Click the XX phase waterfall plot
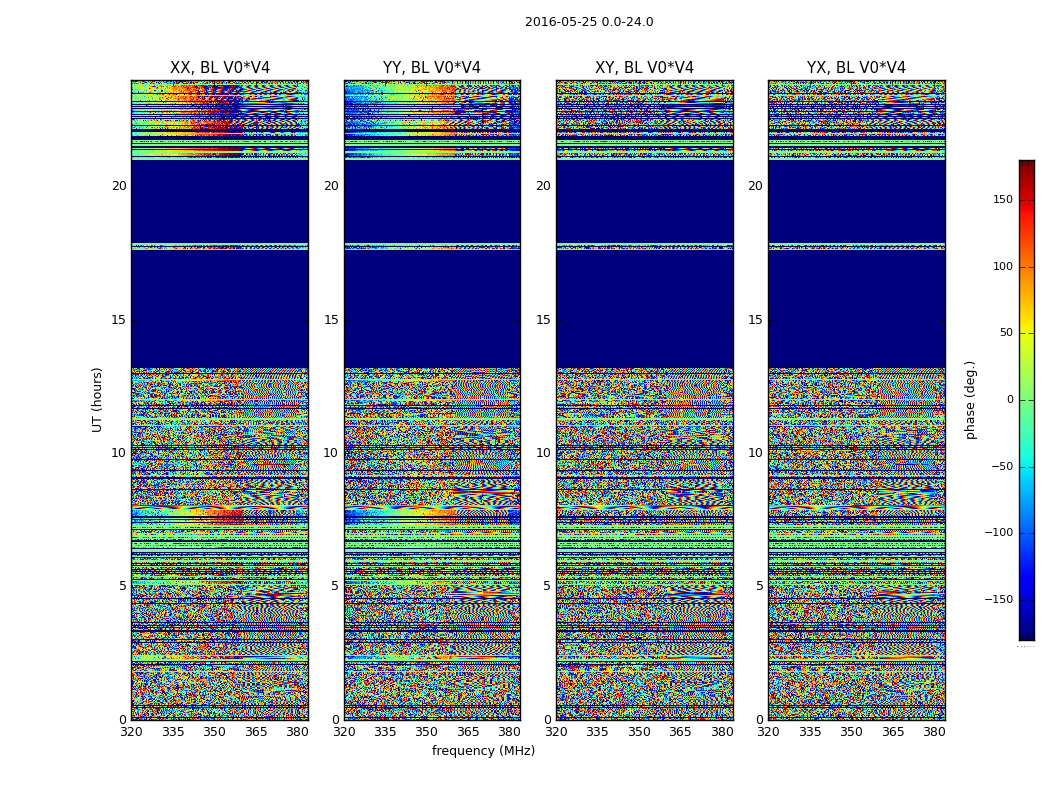Screen dimensions: 1050x800 pyautogui.click(x=220, y=400)
